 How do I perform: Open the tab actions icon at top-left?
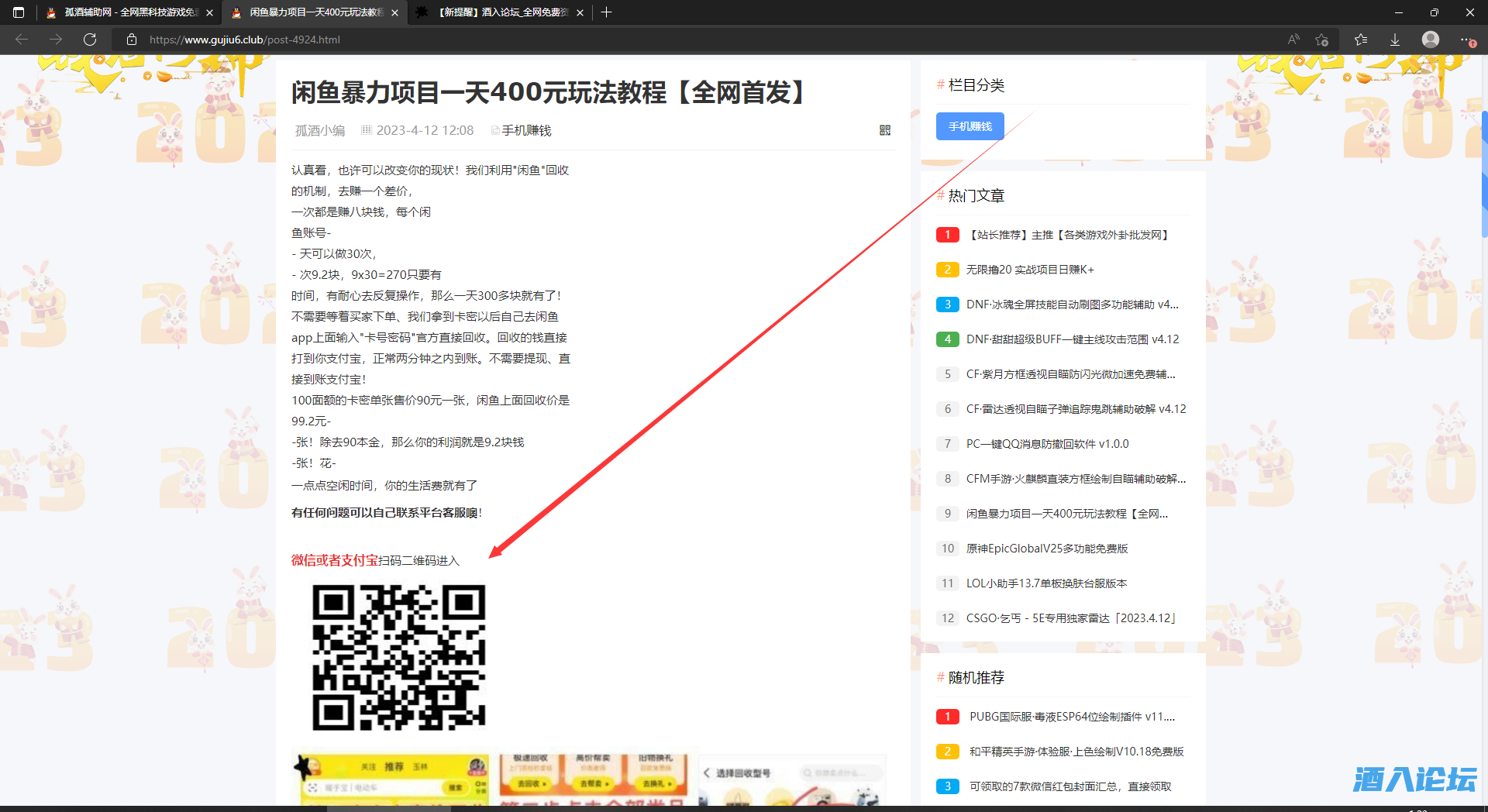tap(19, 12)
